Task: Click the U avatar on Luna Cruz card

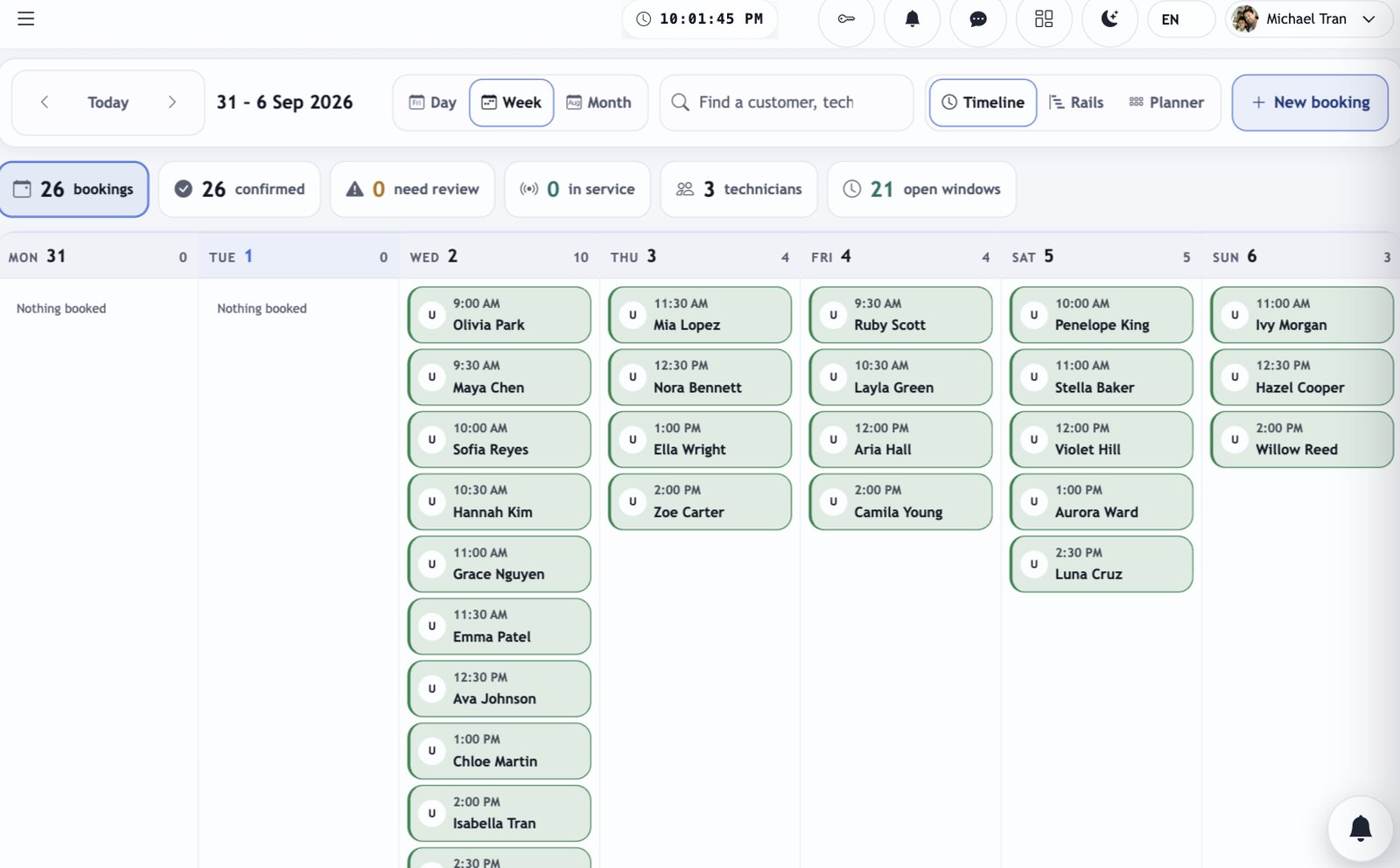Action: coord(1033,564)
